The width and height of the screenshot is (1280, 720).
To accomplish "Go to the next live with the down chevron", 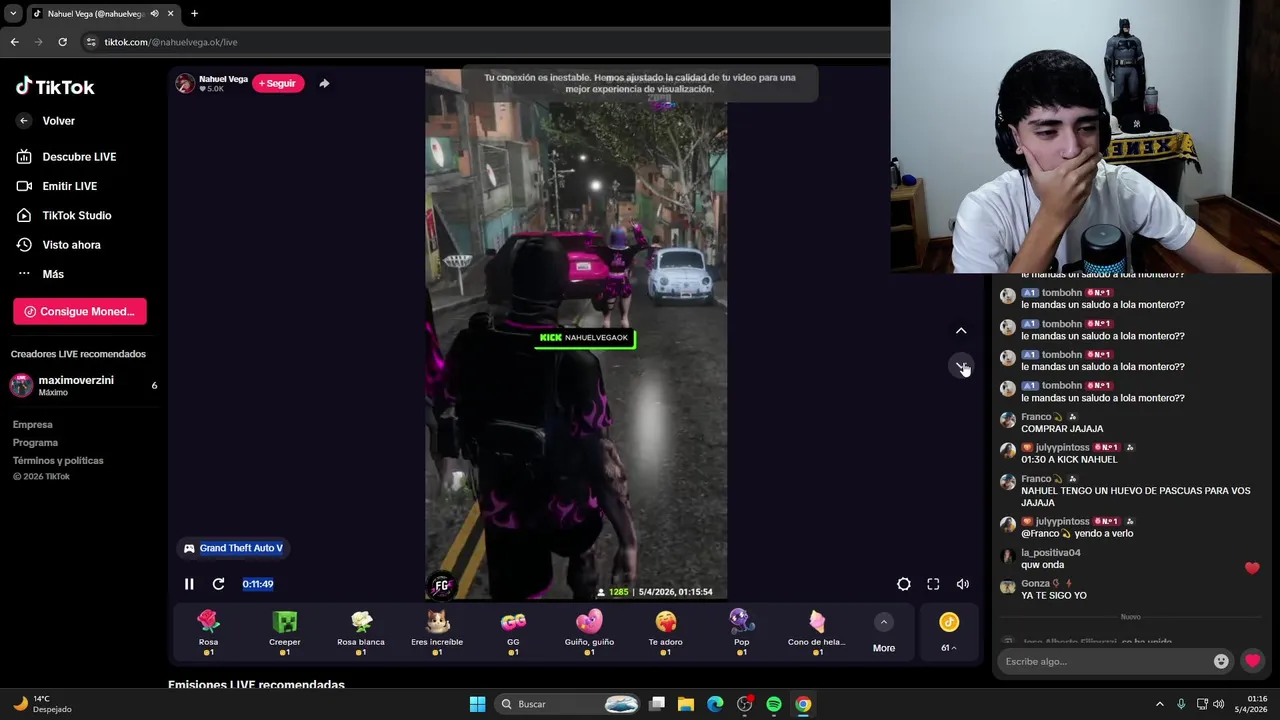I will [961, 367].
